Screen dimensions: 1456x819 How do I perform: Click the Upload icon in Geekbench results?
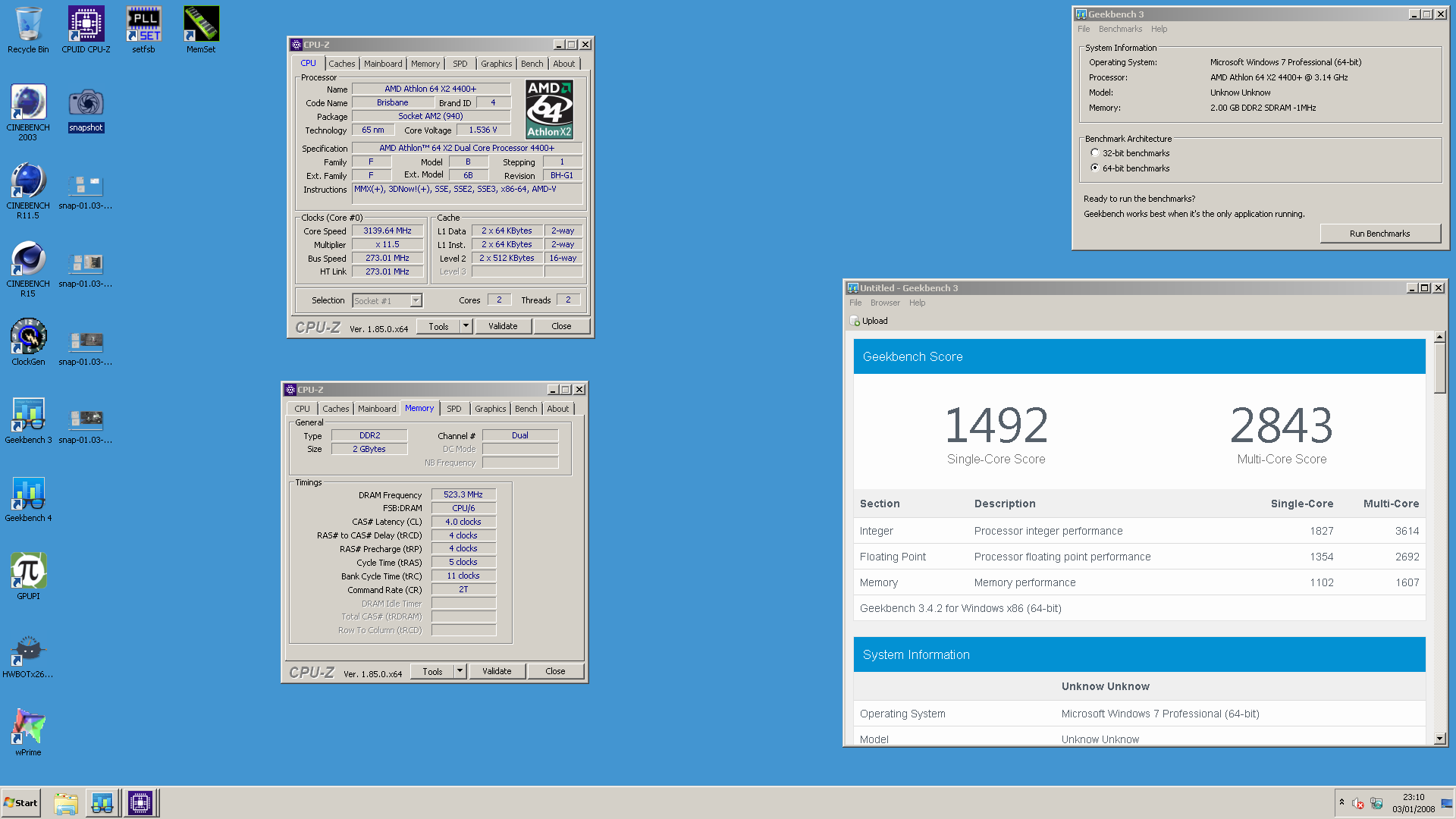tap(855, 321)
